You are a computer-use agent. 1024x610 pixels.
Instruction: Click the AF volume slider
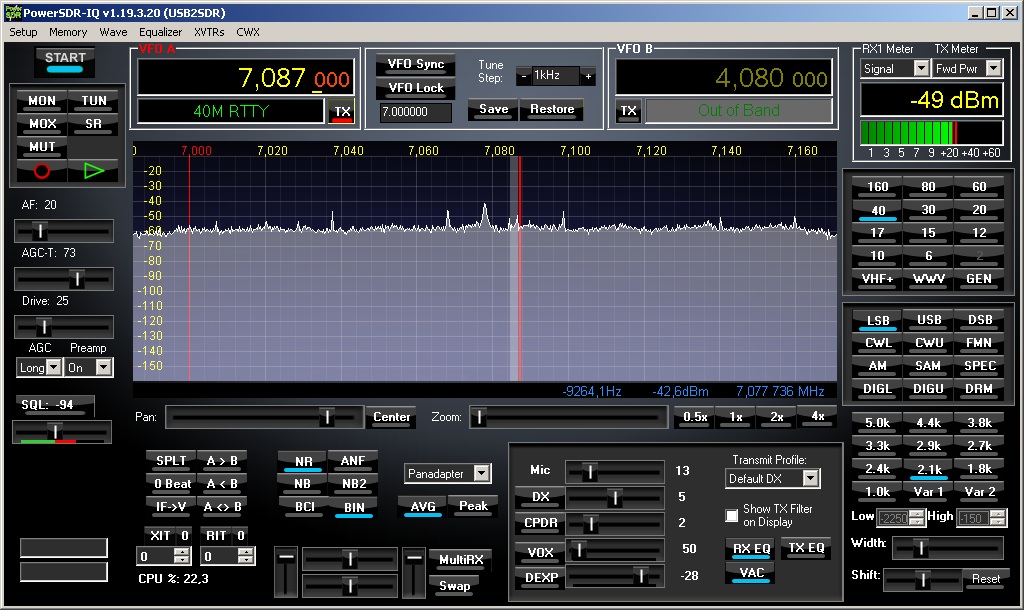[64, 231]
